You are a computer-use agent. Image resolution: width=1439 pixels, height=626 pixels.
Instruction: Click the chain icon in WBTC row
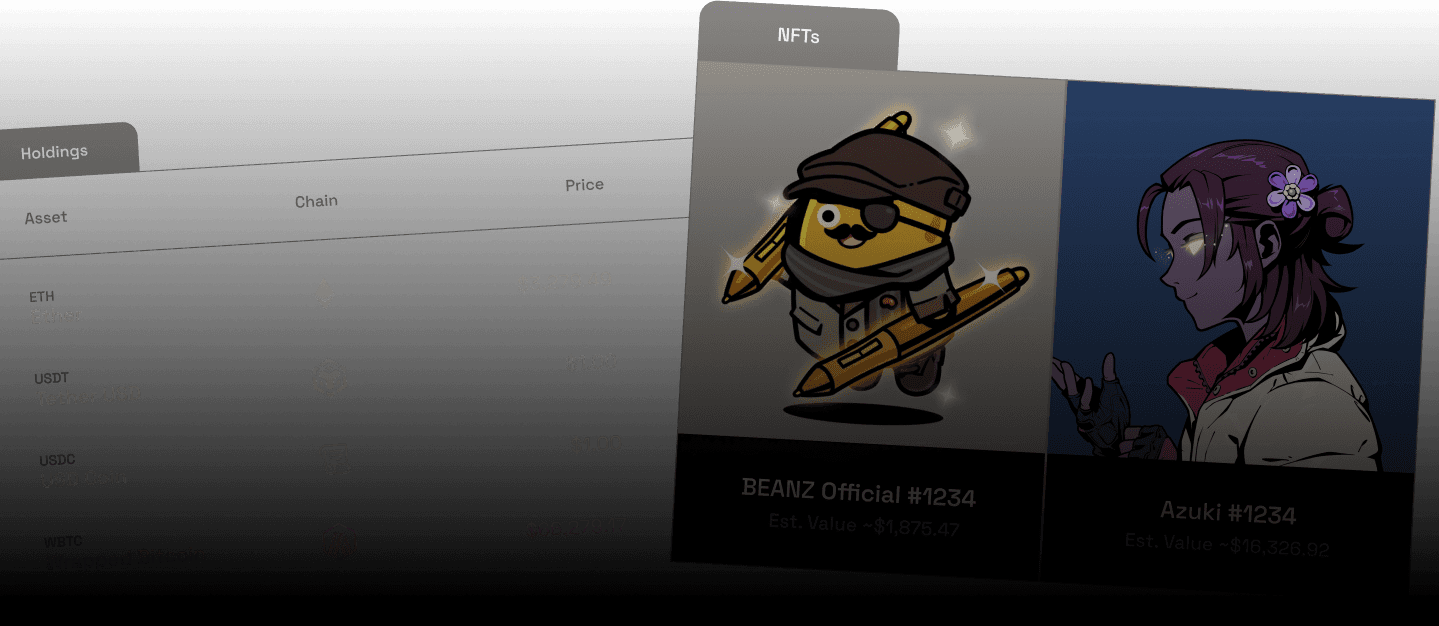click(340, 540)
